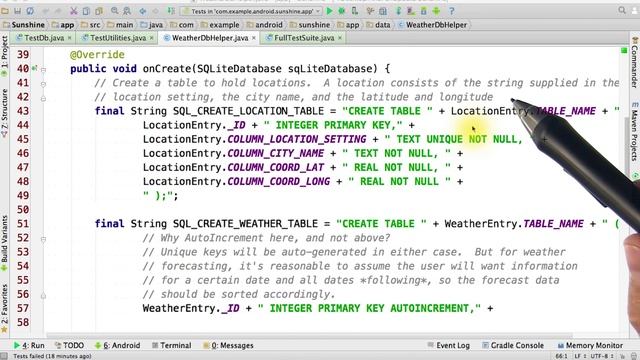This screenshot has height=360, width=640.
Task: Click the tool window toggle corner icon
Action: point(4,356)
